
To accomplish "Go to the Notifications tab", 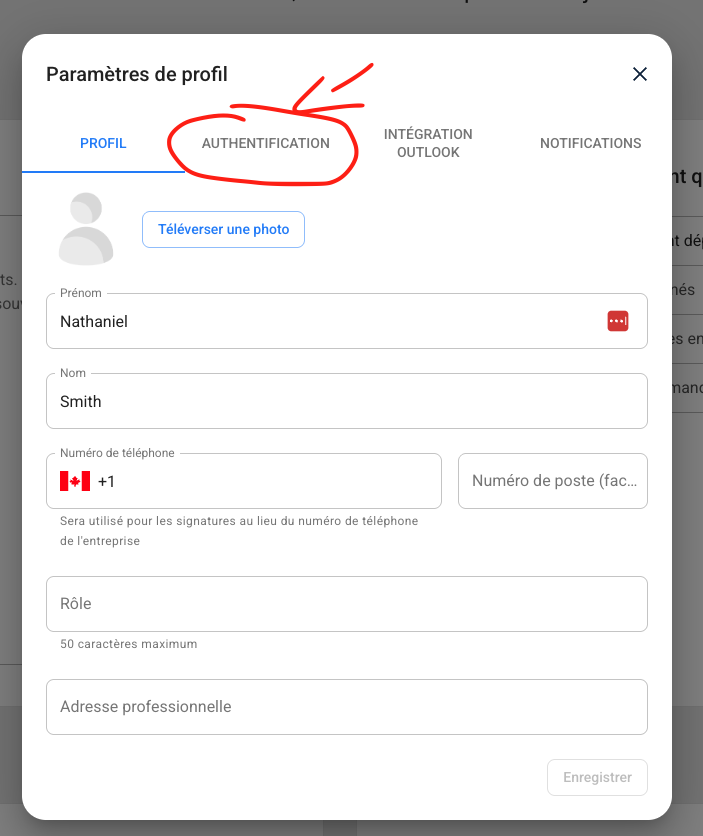I will pos(590,143).
